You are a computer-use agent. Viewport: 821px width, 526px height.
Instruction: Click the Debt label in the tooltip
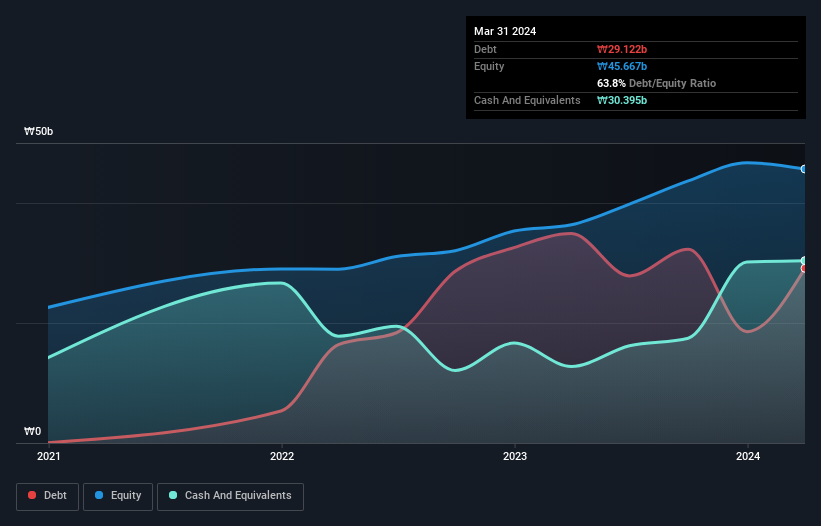tap(485, 49)
